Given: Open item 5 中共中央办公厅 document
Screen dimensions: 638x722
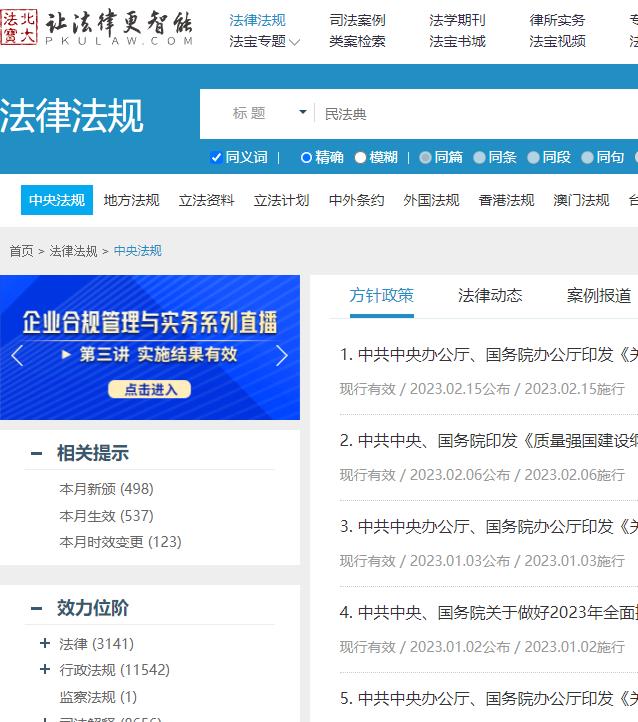Looking at the screenshot, I should [489, 699].
